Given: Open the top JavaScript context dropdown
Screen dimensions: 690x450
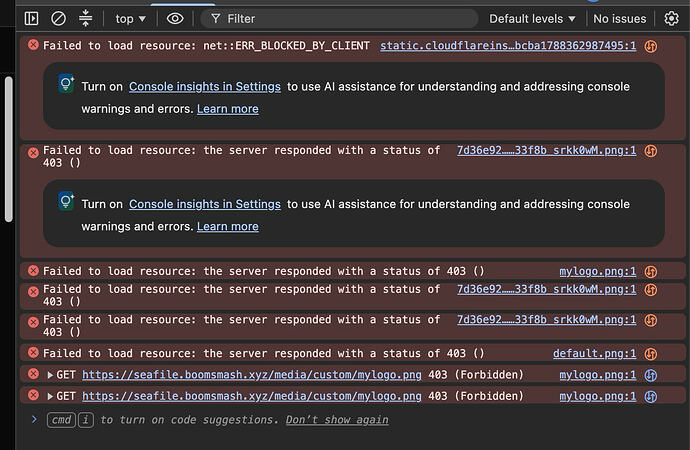Looking at the screenshot, I should point(130,19).
